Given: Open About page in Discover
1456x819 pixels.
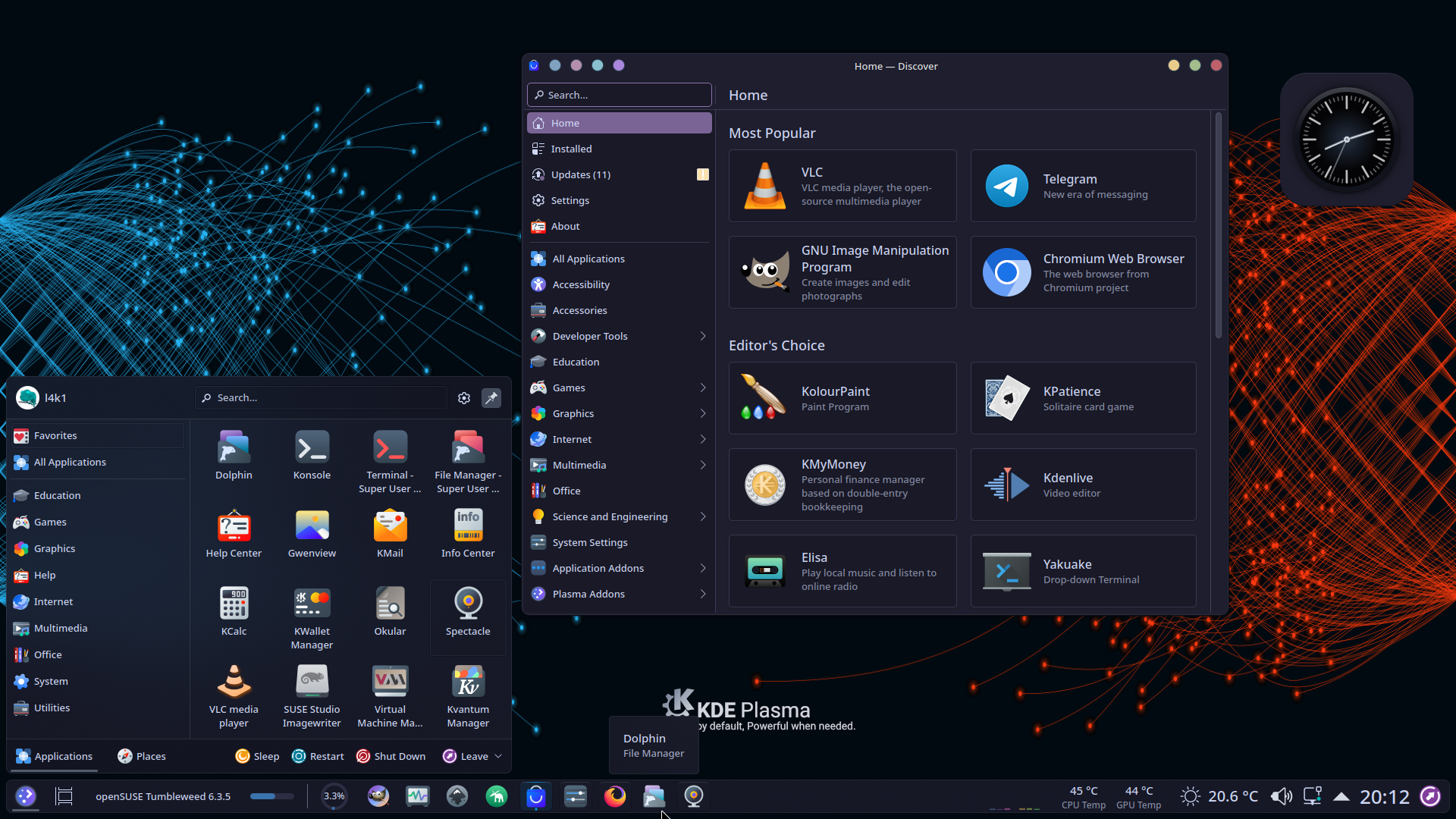Looking at the screenshot, I should pos(620,226).
